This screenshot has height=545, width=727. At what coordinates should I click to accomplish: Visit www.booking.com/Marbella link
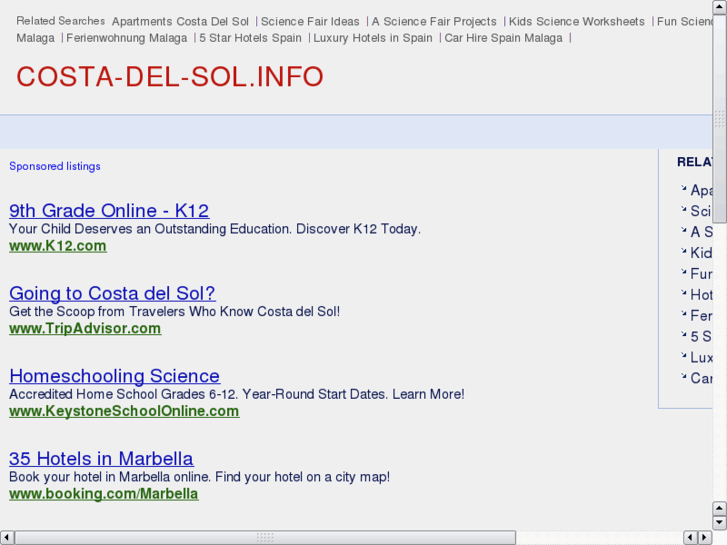[x=104, y=494]
